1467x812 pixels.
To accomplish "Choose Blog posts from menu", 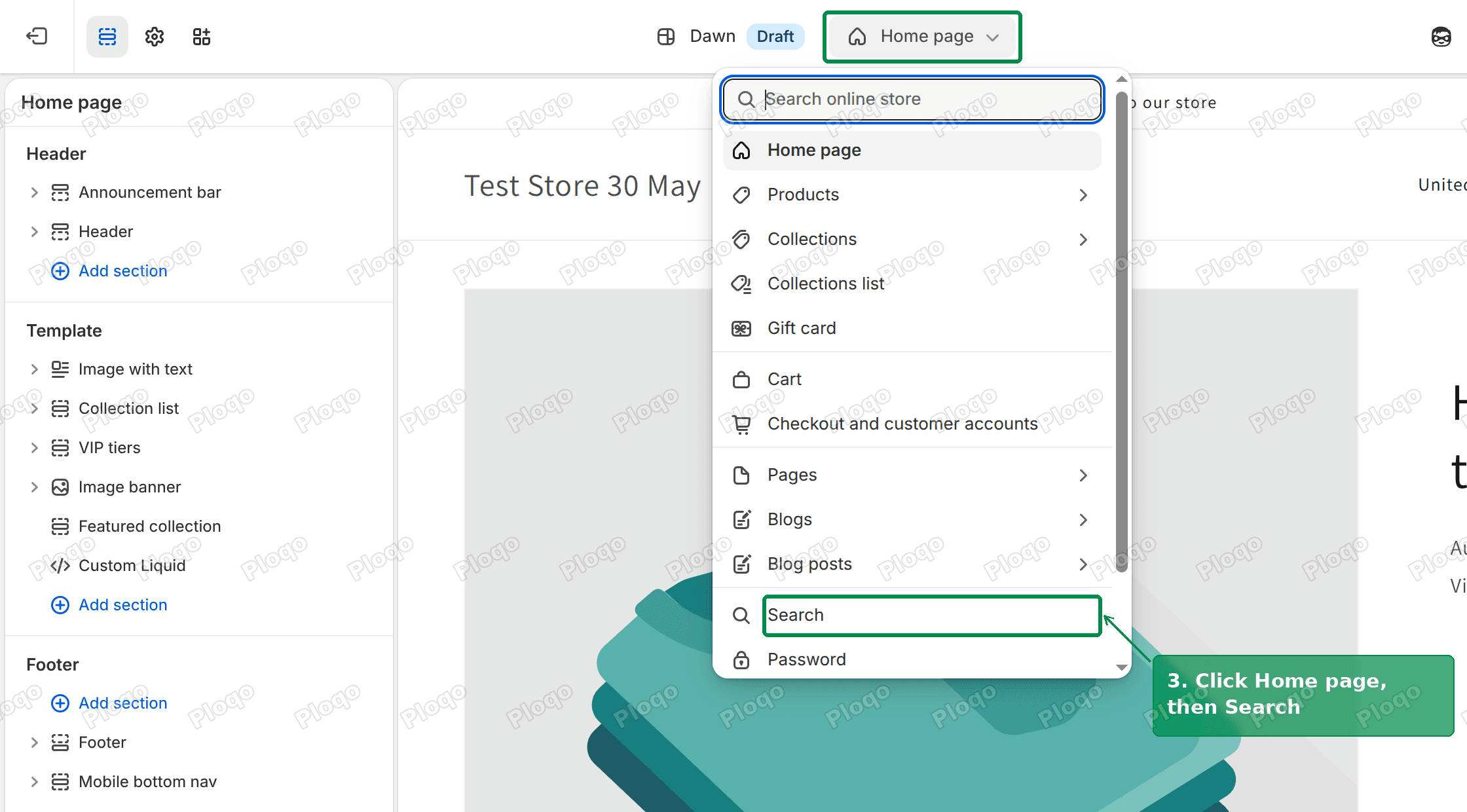I will [x=912, y=564].
